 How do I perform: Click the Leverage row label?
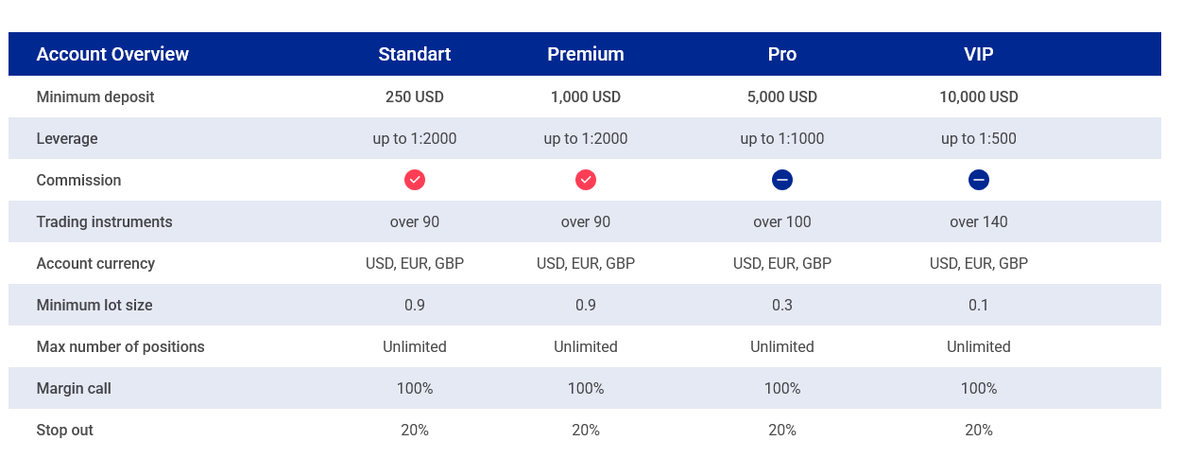click(x=67, y=139)
